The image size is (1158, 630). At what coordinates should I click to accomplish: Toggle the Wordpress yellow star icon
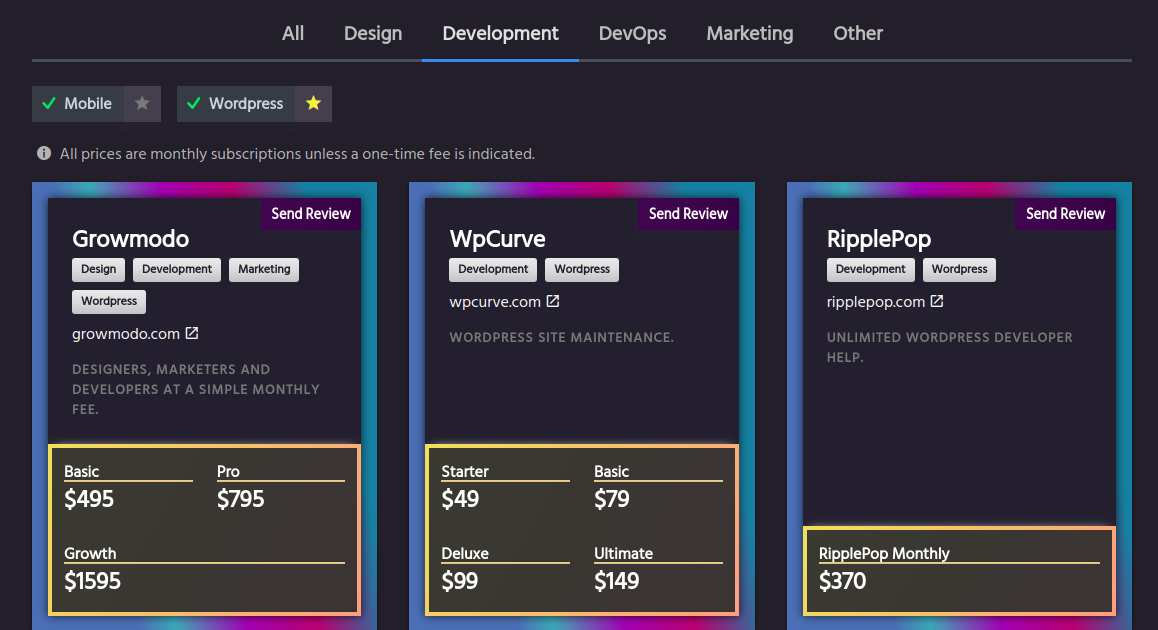click(x=313, y=103)
